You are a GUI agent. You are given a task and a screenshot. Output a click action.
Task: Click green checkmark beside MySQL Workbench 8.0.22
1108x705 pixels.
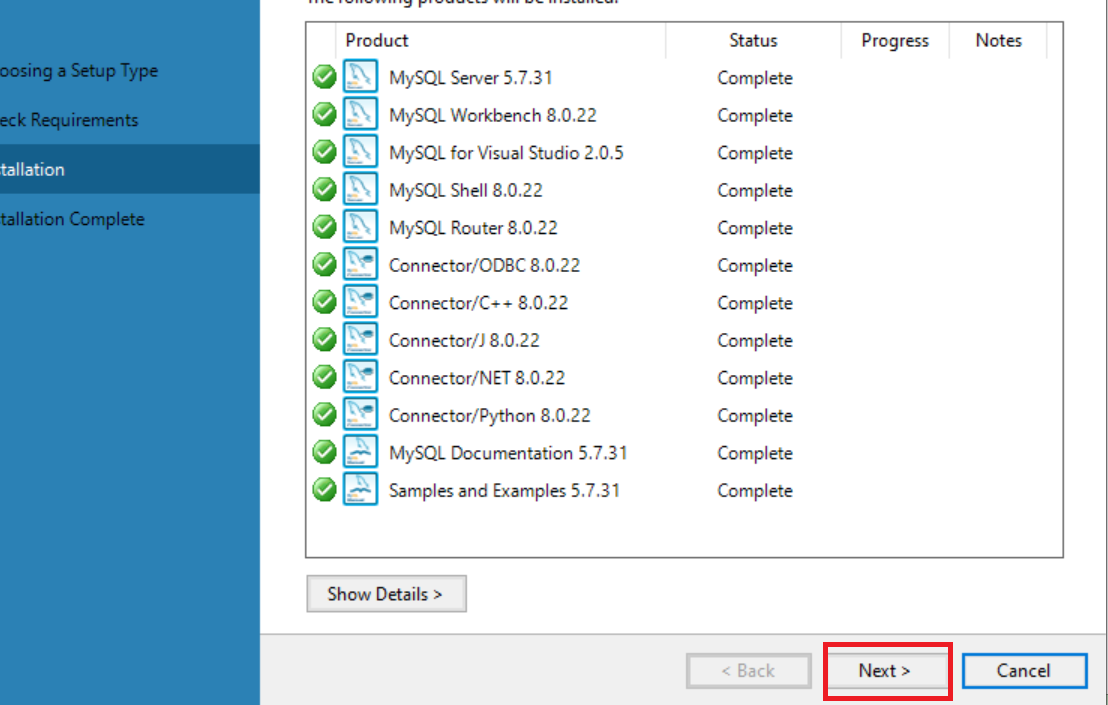[324, 114]
